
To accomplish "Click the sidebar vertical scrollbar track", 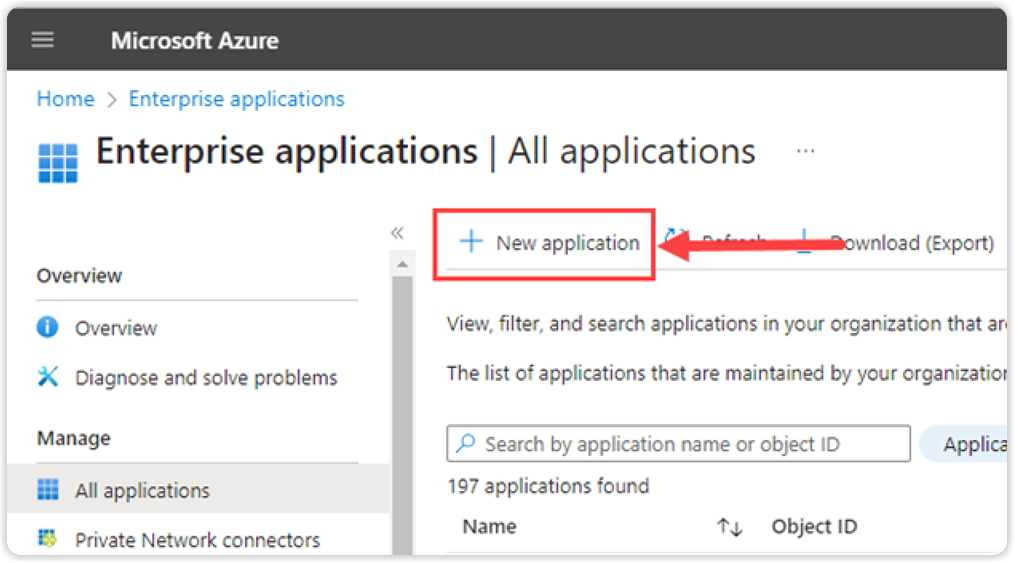I will tap(402, 414).
